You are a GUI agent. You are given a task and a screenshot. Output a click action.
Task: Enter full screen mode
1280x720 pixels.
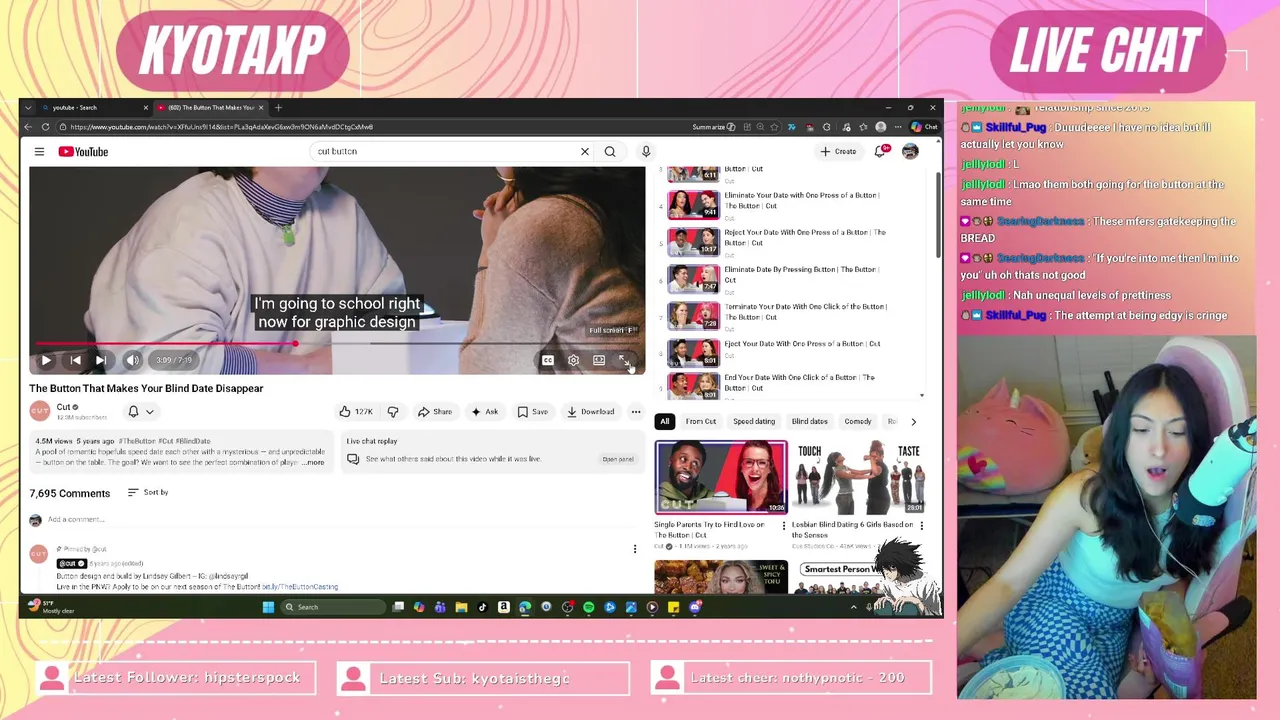[x=623, y=360]
